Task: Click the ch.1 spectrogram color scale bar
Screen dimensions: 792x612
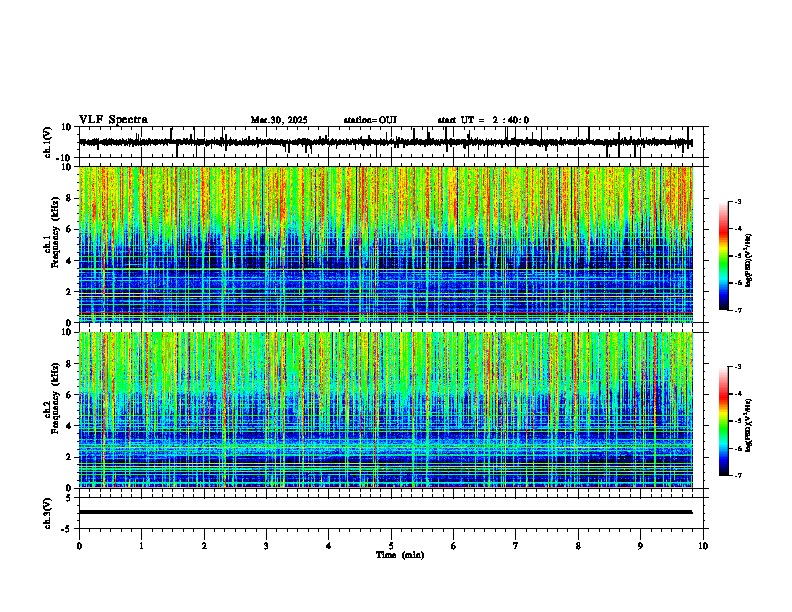Action: (x=724, y=256)
